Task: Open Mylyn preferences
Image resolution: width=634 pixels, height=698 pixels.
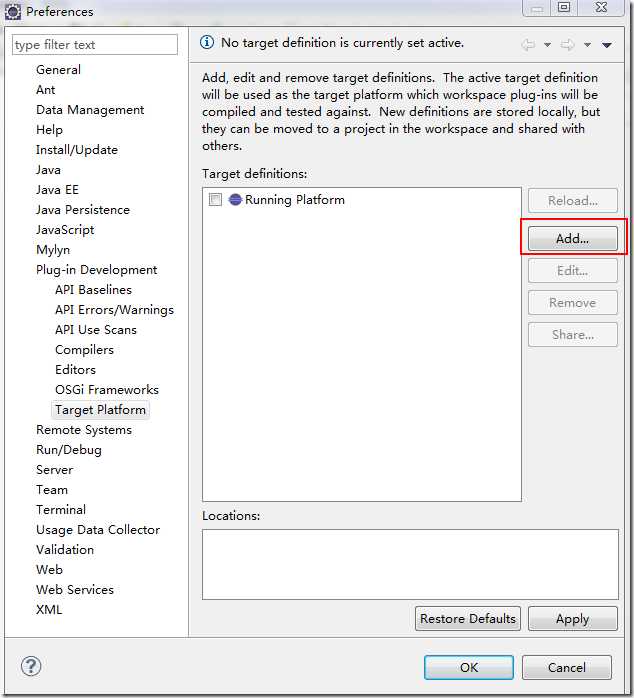Action: tap(53, 250)
